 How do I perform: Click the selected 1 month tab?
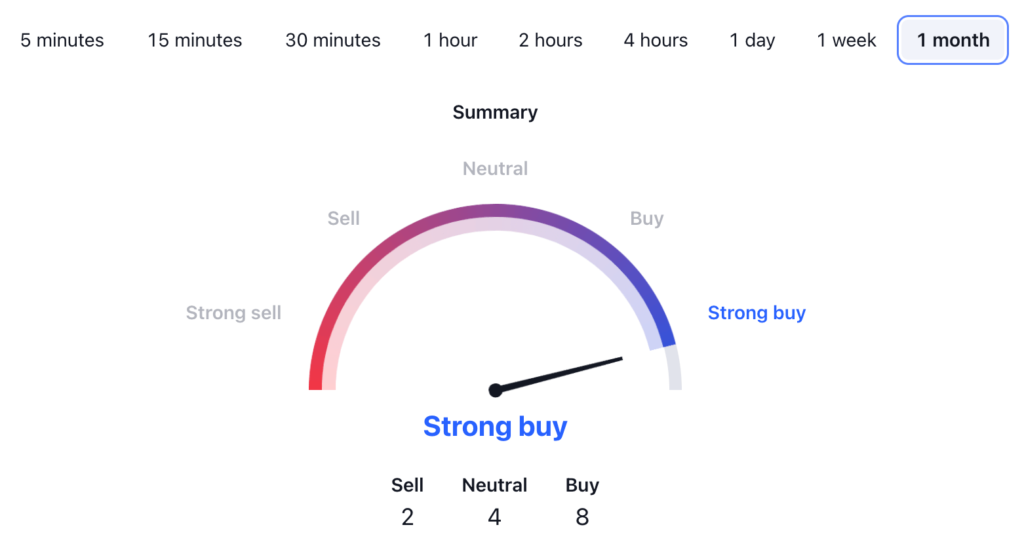952,41
